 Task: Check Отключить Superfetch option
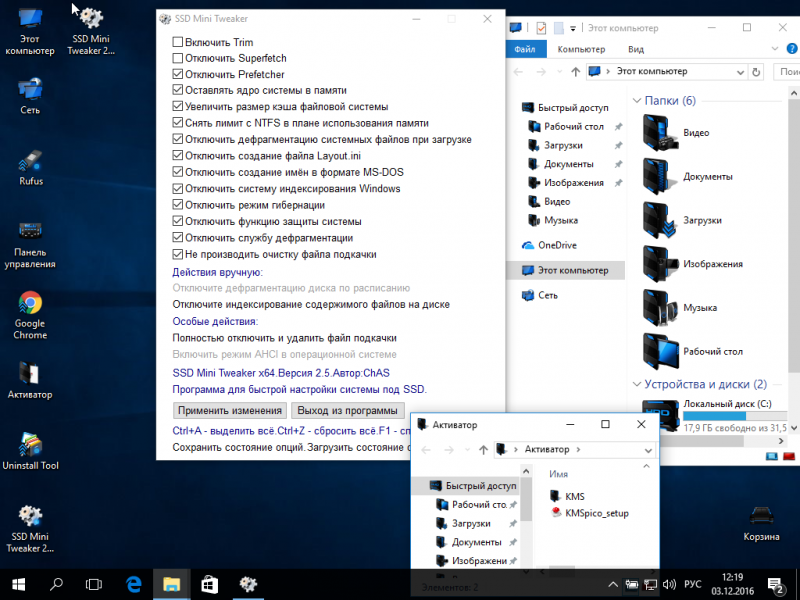pyautogui.click(x=178, y=58)
